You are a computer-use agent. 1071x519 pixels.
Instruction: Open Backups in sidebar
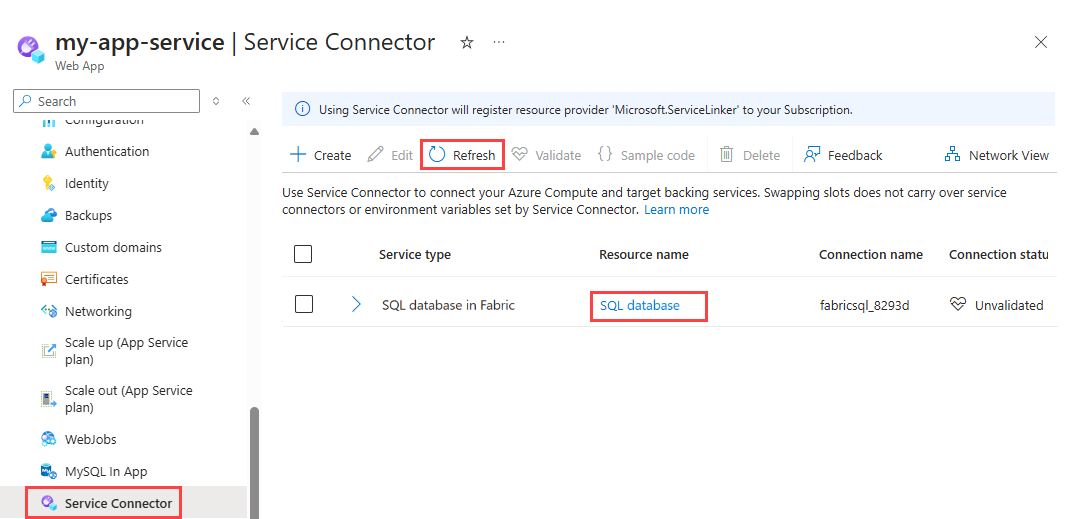coord(88,216)
